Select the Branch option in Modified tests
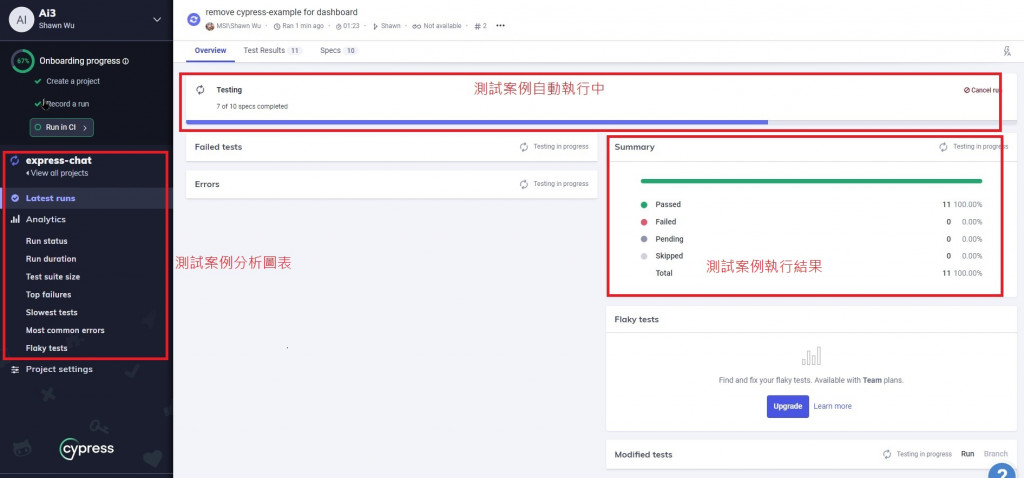1024x478 pixels. click(996, 454)
